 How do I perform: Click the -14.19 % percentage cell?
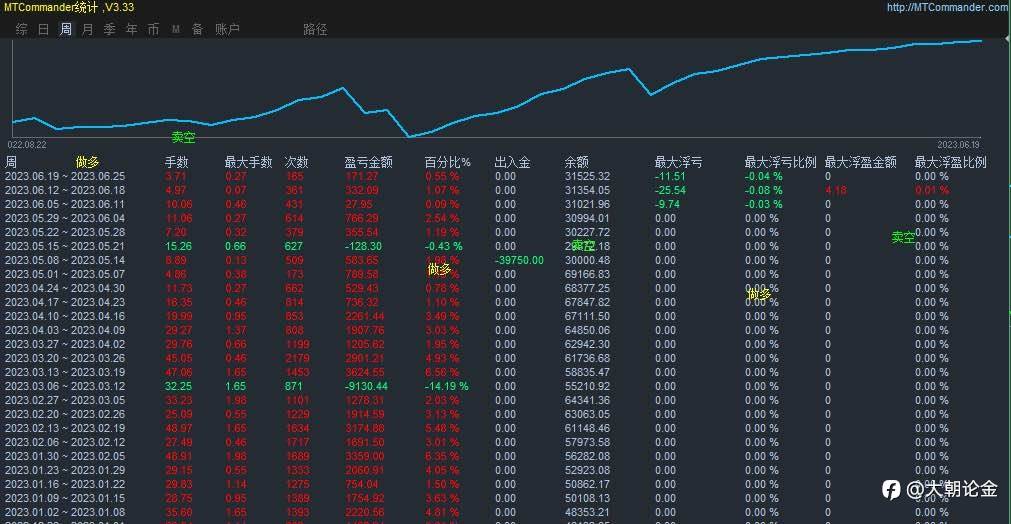[446, 386]
